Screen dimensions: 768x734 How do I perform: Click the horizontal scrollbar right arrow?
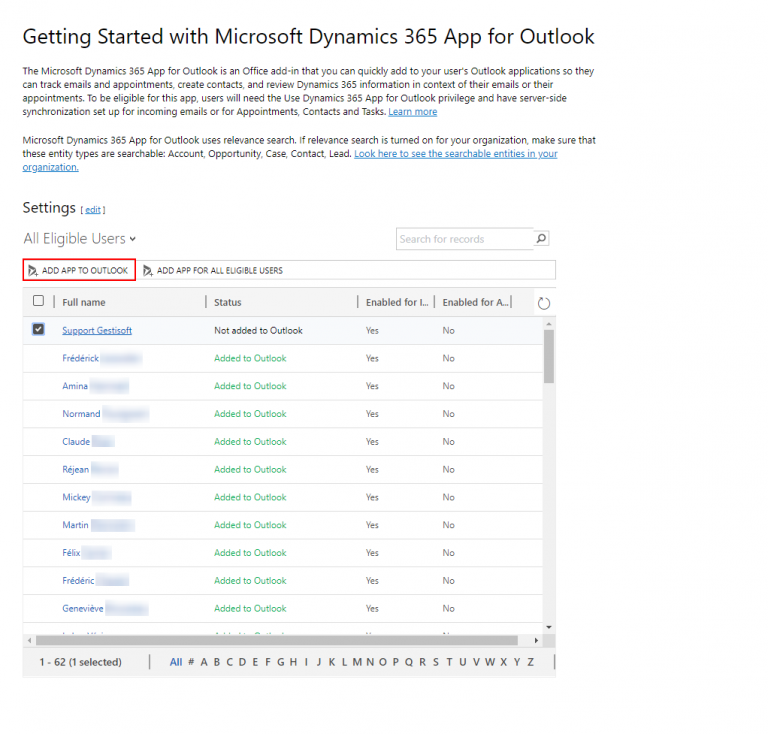click(x=536, y=640)
